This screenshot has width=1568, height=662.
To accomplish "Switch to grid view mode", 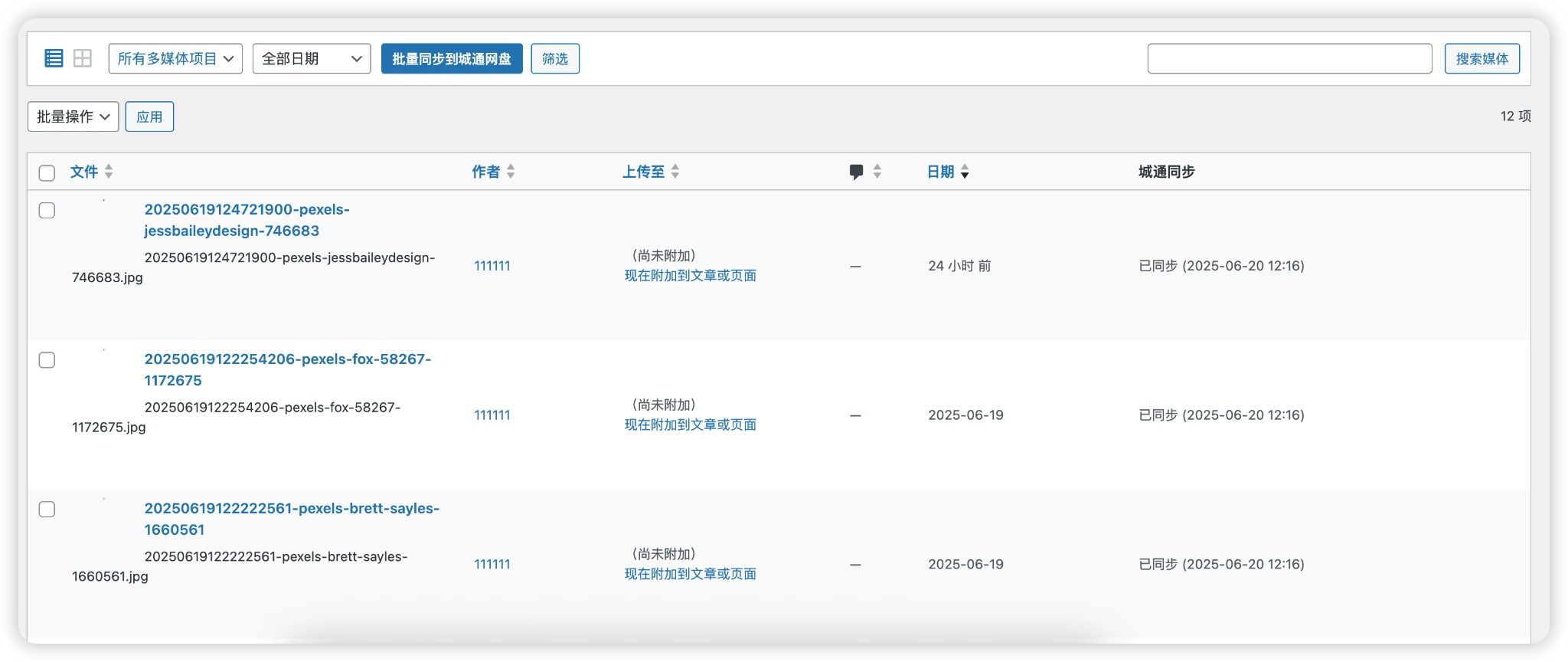I will coord(83,58).
